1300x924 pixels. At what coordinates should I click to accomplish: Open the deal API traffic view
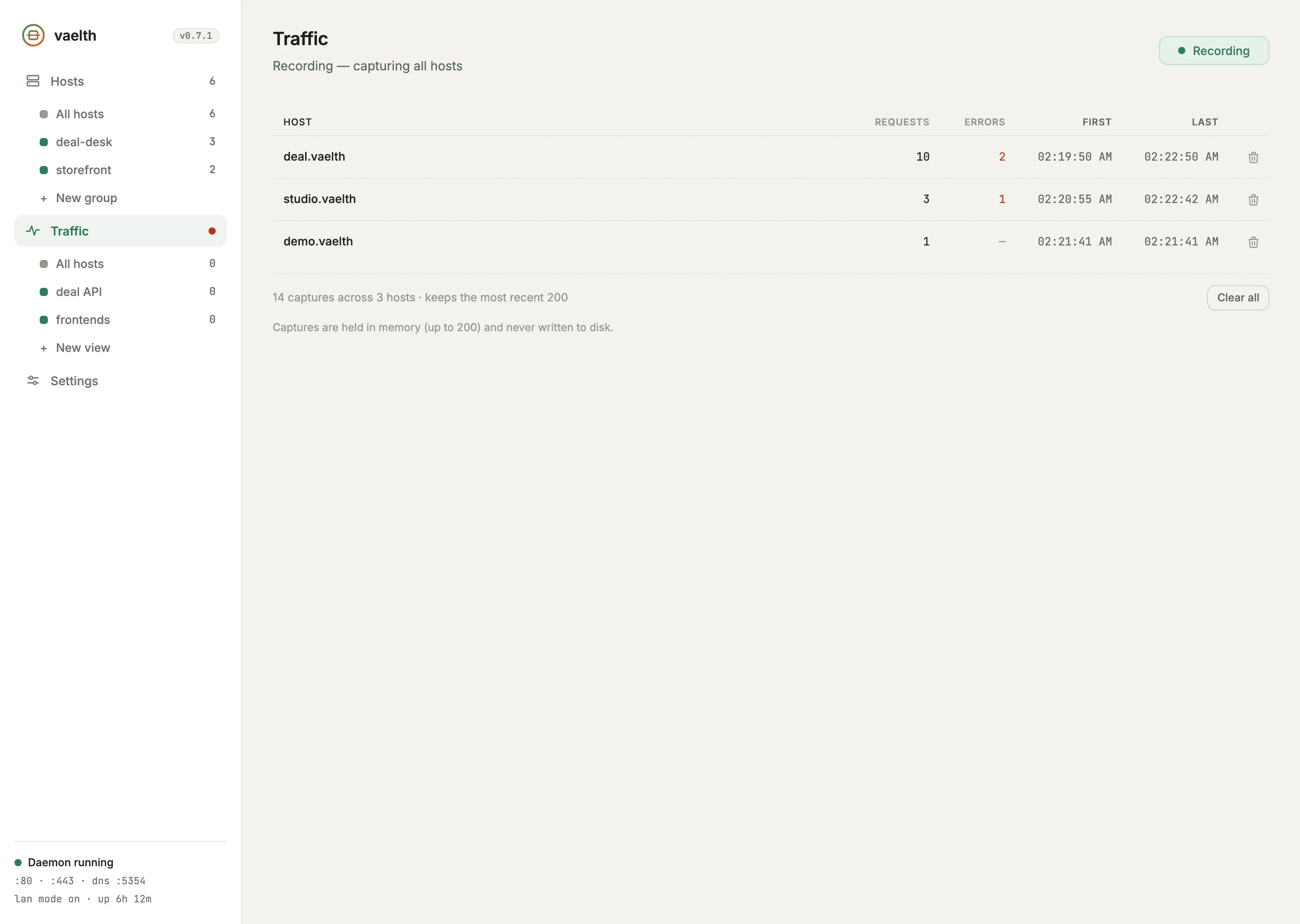127,291
